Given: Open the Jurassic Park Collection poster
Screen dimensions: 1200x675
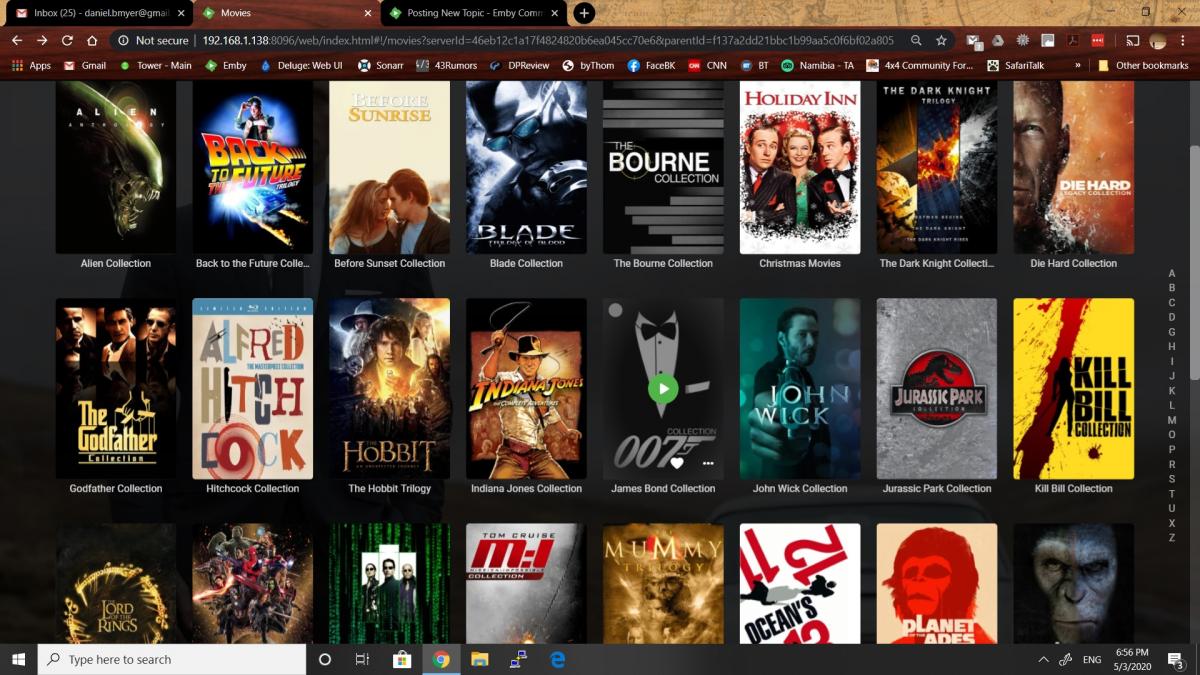Looking at the screenshot, I should pos(937,389).
